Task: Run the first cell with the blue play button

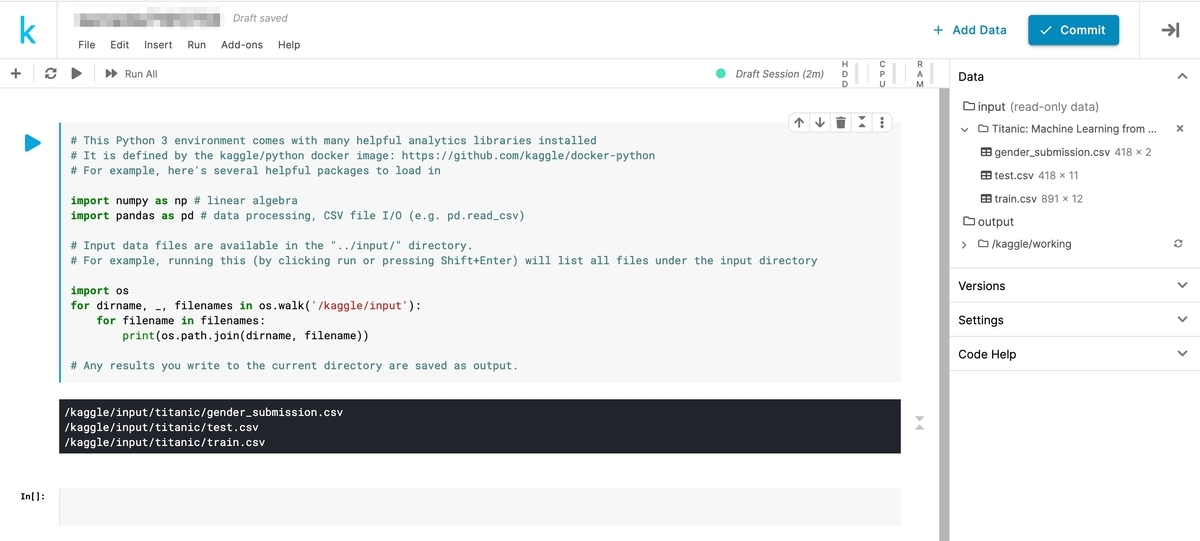Action: 33,143
